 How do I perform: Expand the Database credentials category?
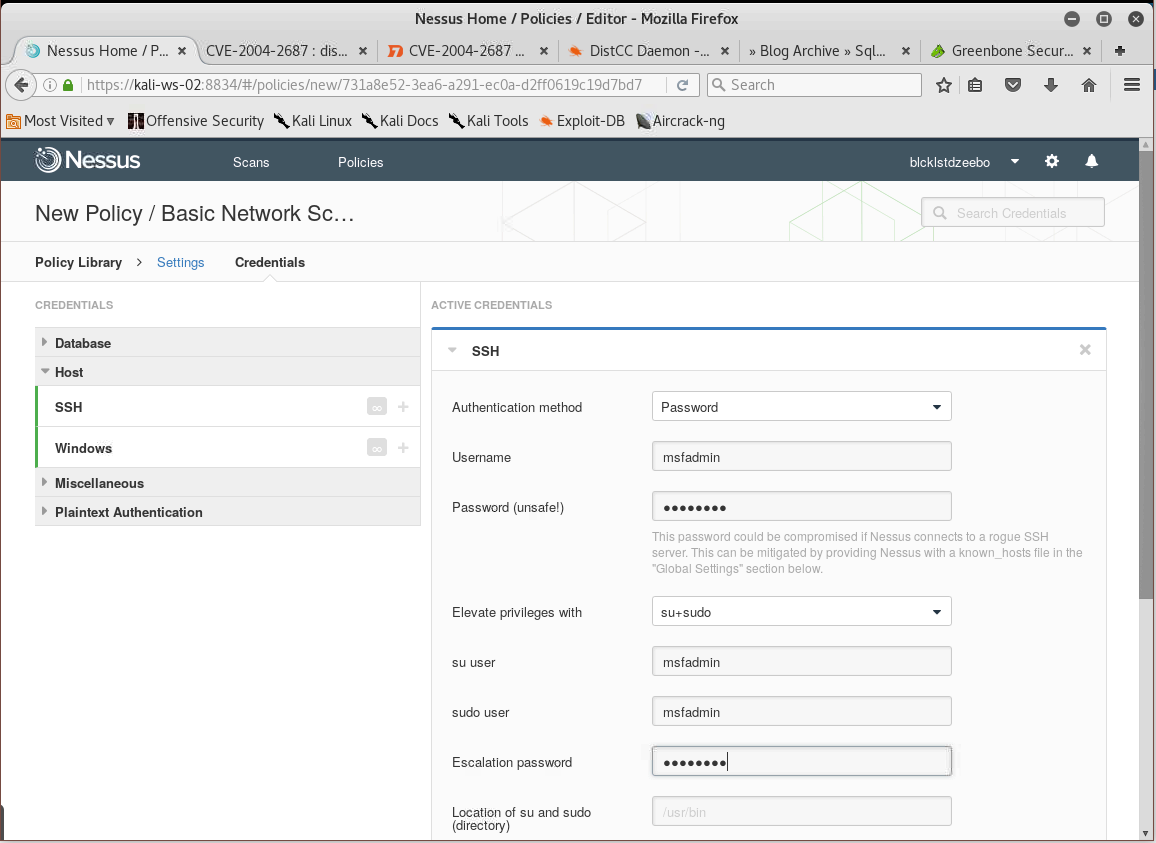pos(82,343)
